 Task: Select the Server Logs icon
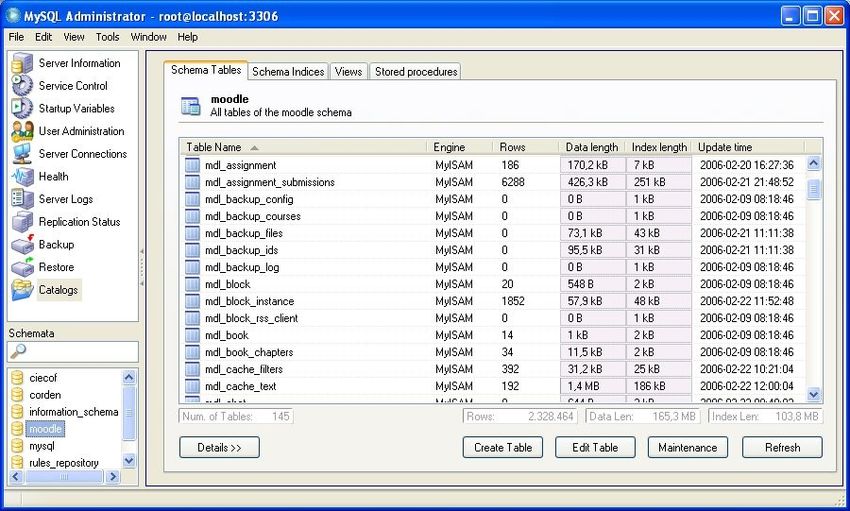pyautogui.click(x=22, y=199)
